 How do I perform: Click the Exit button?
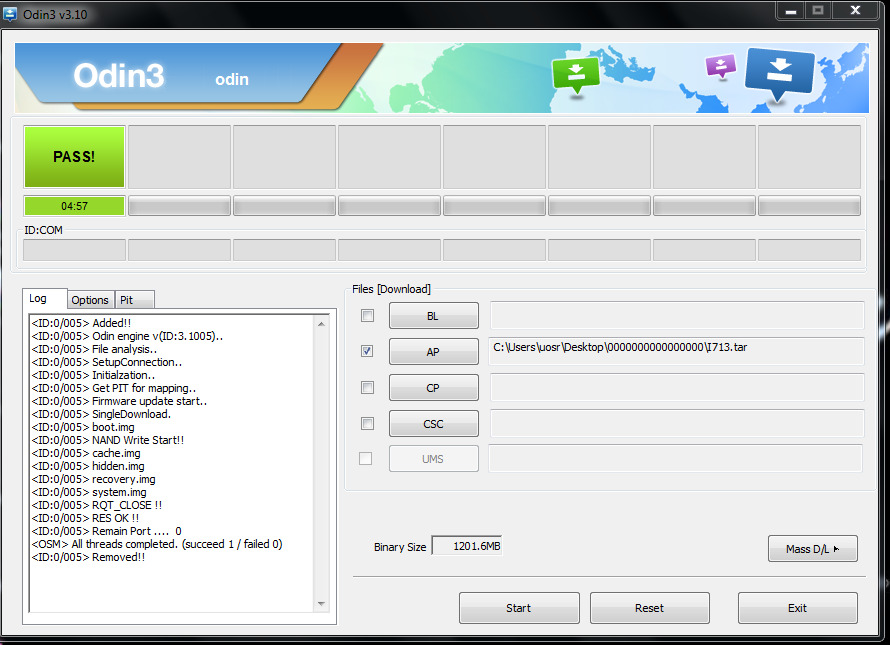797,608
